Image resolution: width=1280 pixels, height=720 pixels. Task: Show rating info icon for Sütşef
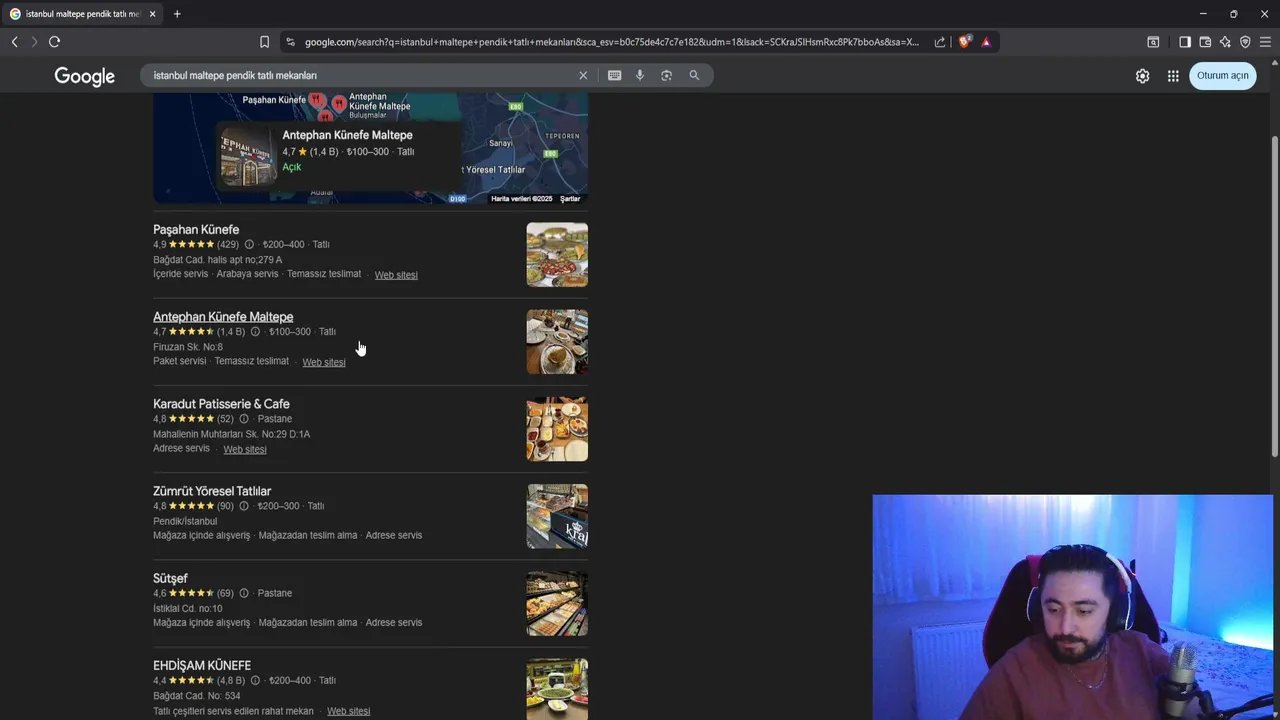click(243, 593)
